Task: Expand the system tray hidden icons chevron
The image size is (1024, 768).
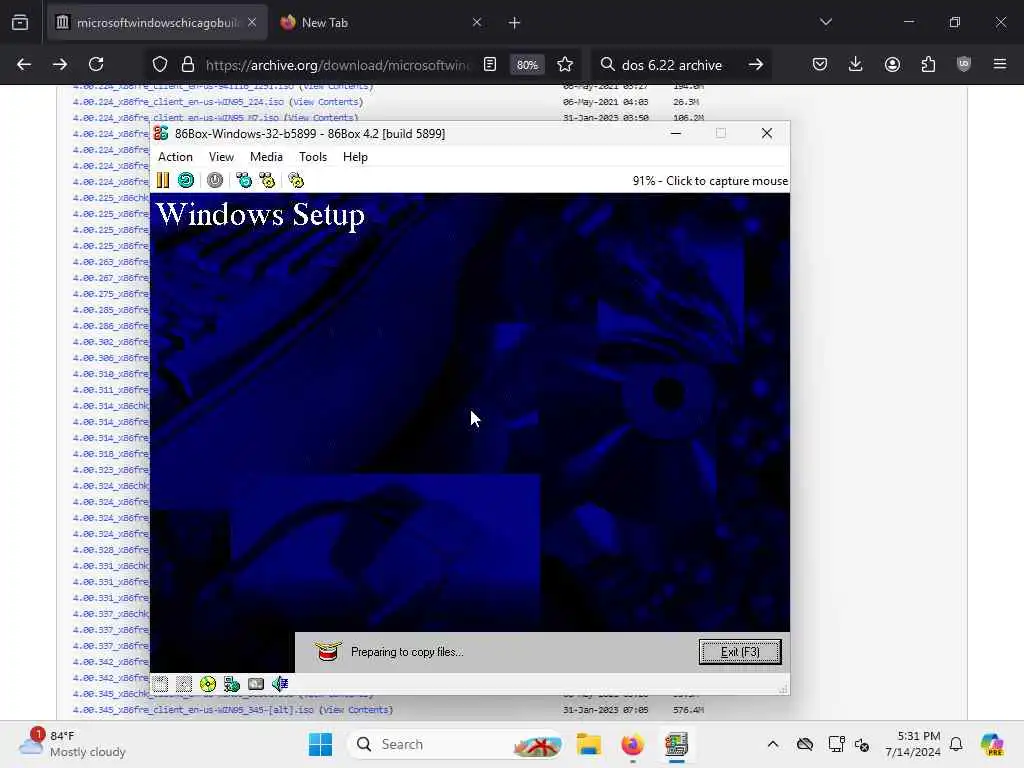Action: tap(773, 744)
